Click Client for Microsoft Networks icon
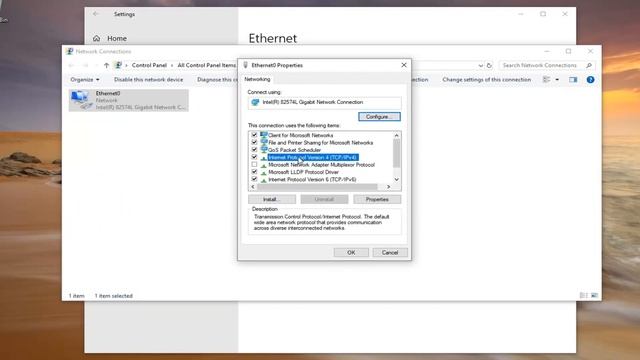The width and height of the screenshot is (640, 360). (x=264, y=135)
